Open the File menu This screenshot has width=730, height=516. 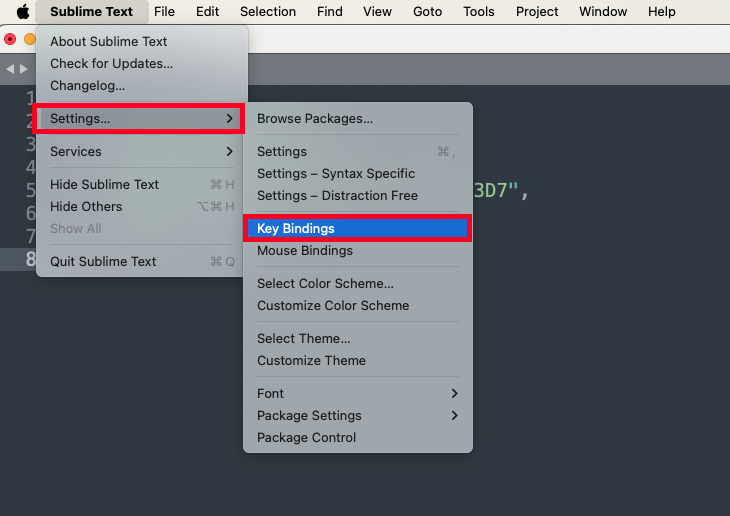point(164,11)
